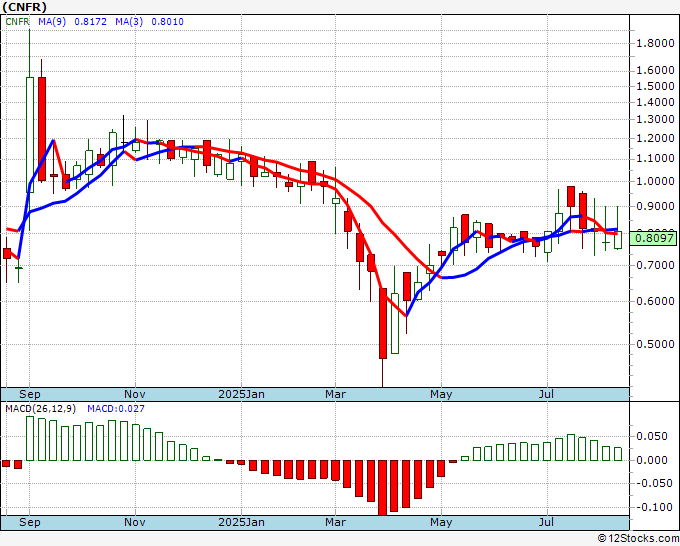Click the 1.8000 price axis label
Image resolution: width=680 pixels, height=546 pixels.
[655, 43]
